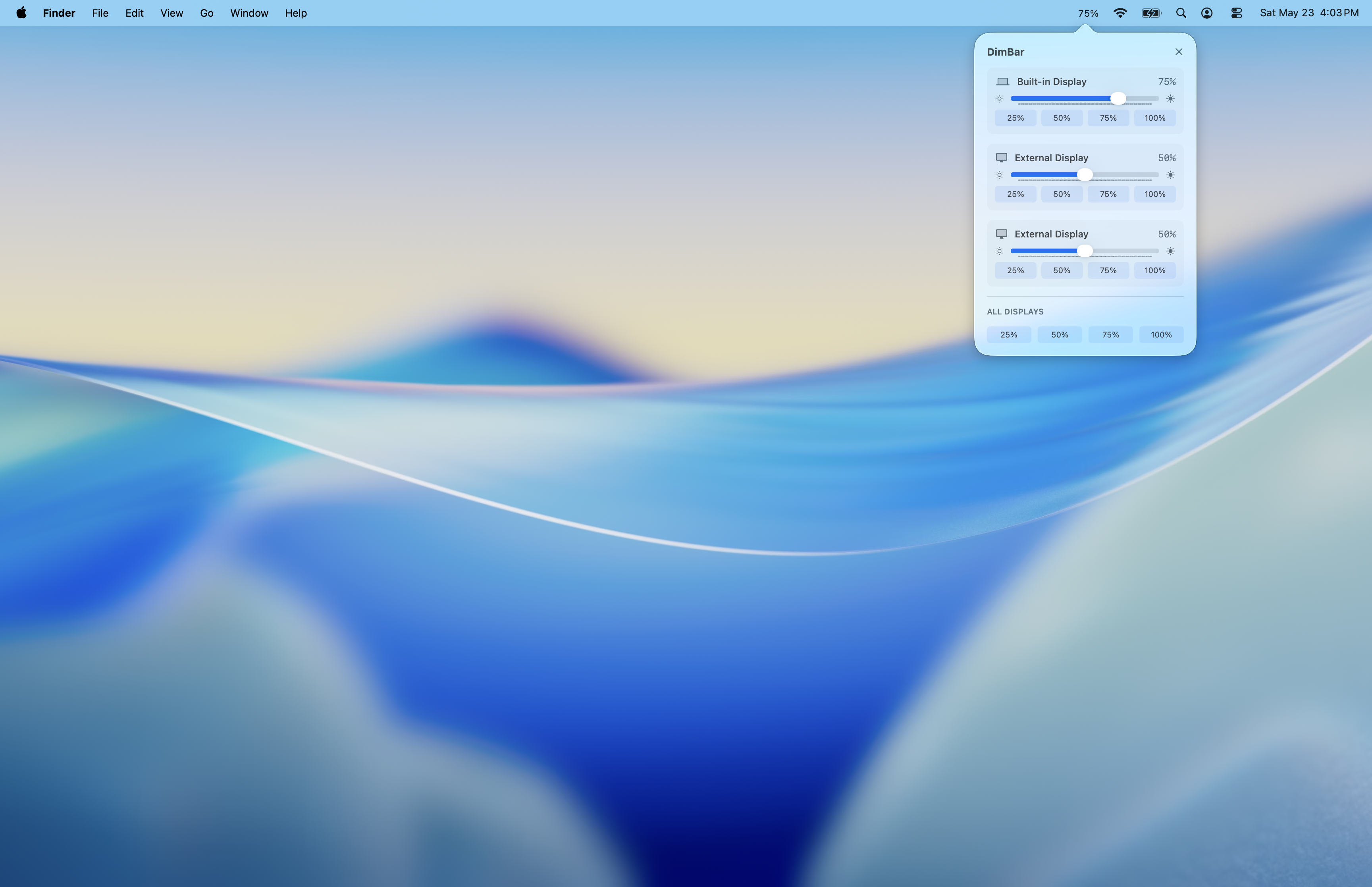Set first External Display to 50%
This screenshot has width=1372, height=887.
(1062, 194)
